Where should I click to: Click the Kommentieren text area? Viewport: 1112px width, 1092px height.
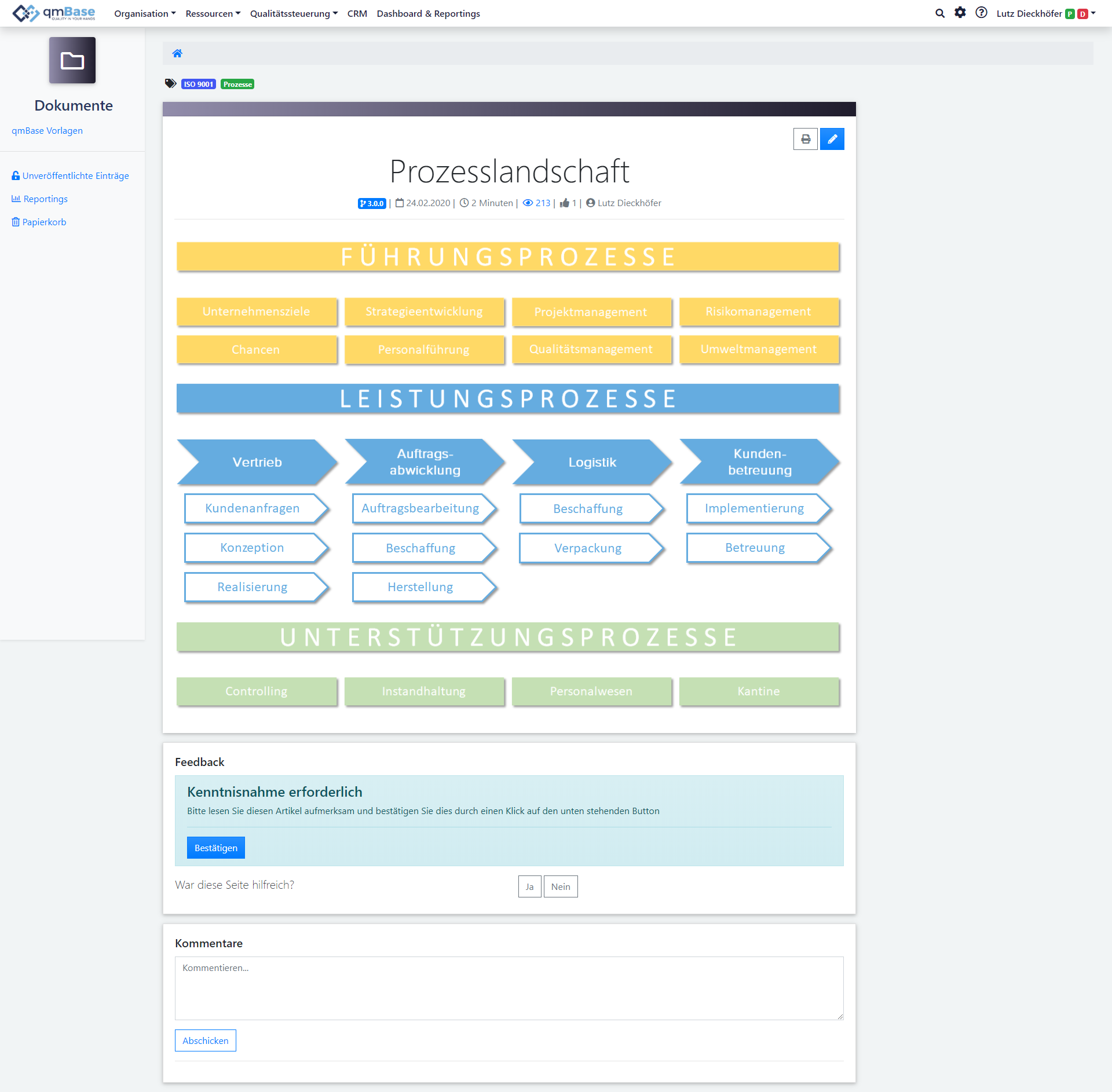click(x=509, y=988)
